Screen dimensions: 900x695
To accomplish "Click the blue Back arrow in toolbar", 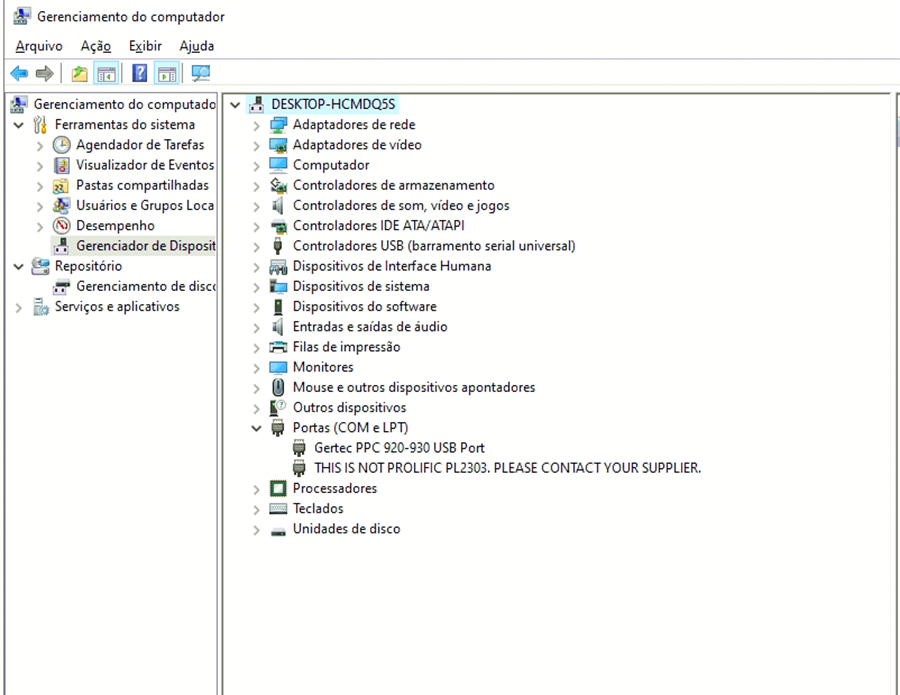I will [18, 73].
